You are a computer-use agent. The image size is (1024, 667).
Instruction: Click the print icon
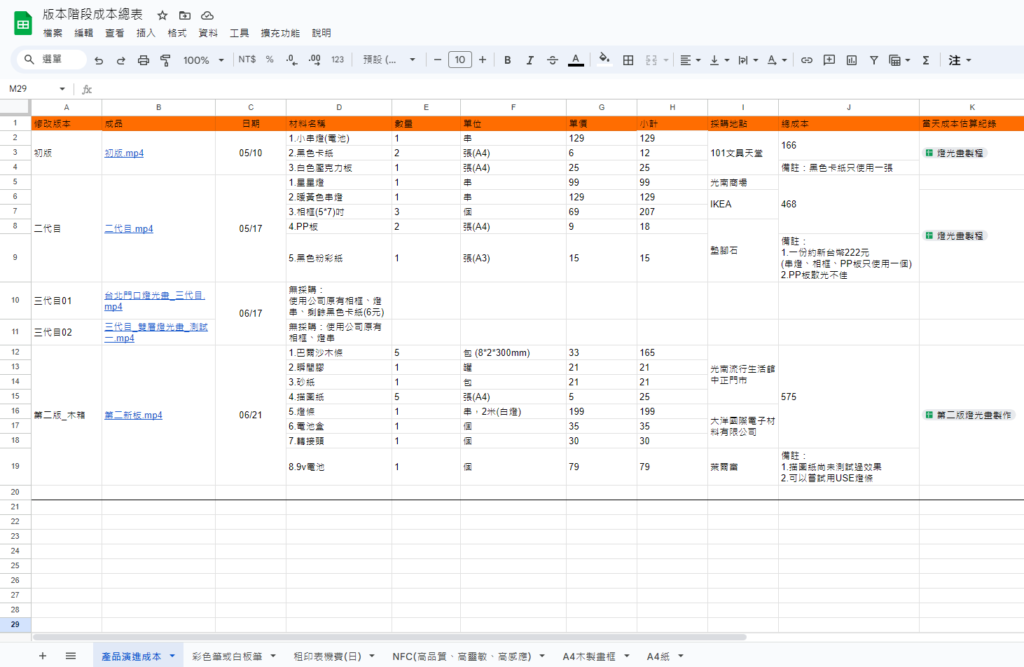[x=143, y=60]
